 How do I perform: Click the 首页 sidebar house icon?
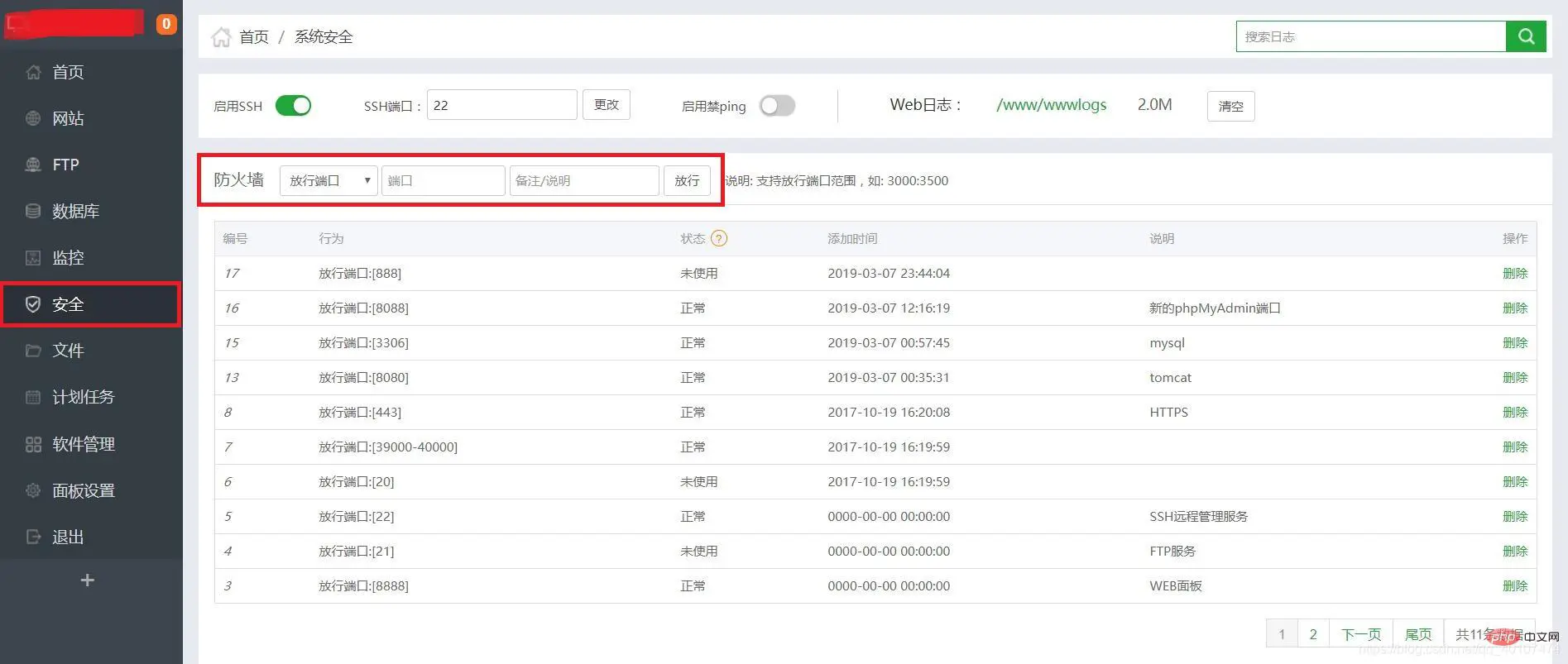33,72
